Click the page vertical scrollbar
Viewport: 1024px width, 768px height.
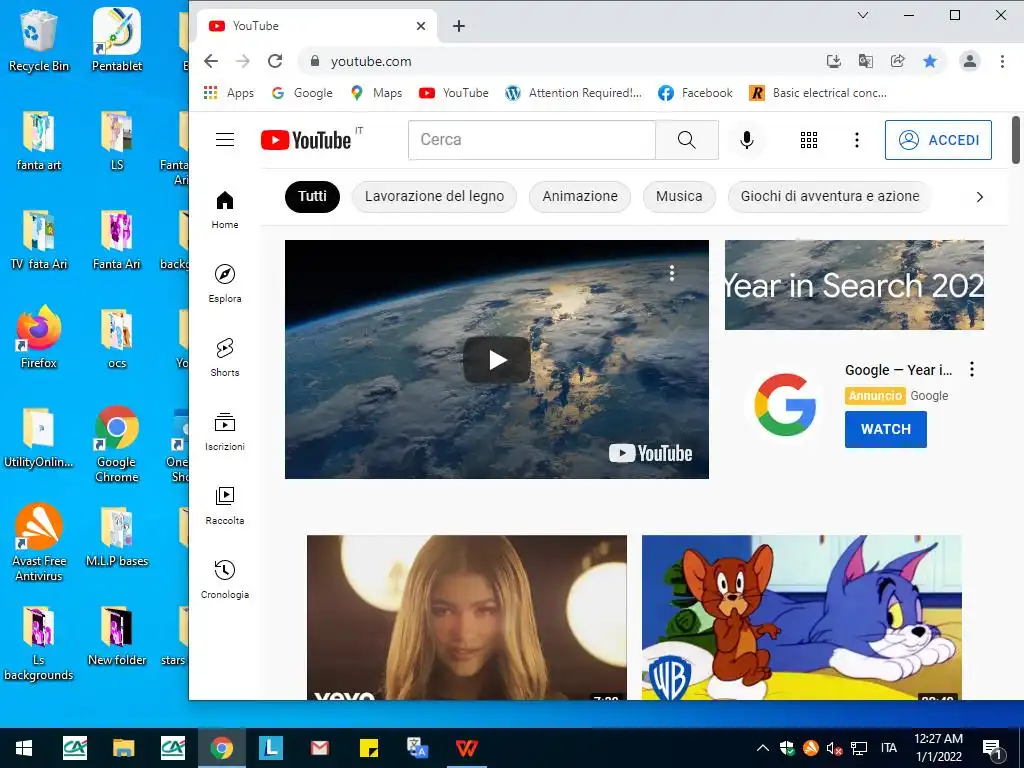point(1016,140)
